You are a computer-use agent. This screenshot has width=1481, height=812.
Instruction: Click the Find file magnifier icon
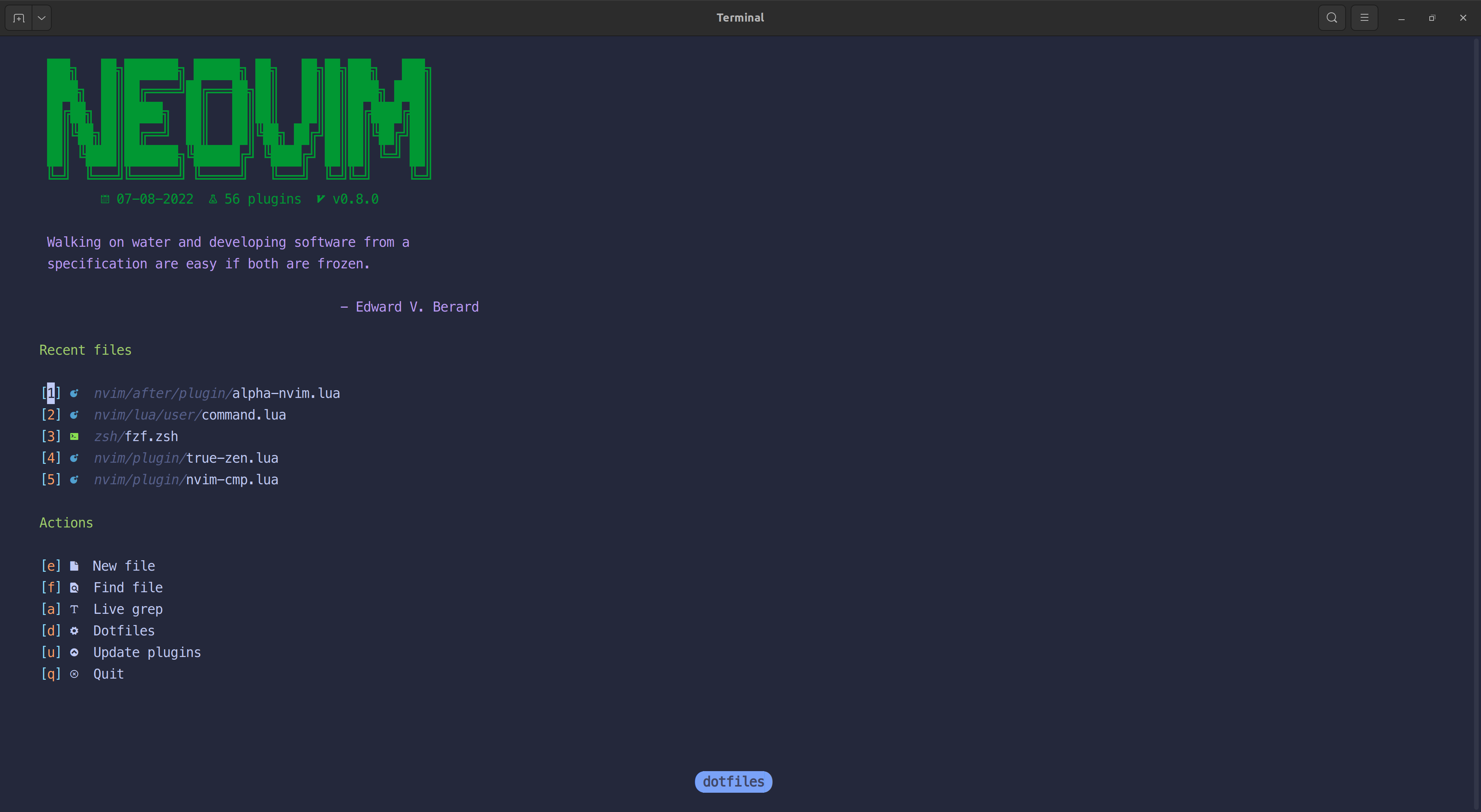click(x=75, y=587)
